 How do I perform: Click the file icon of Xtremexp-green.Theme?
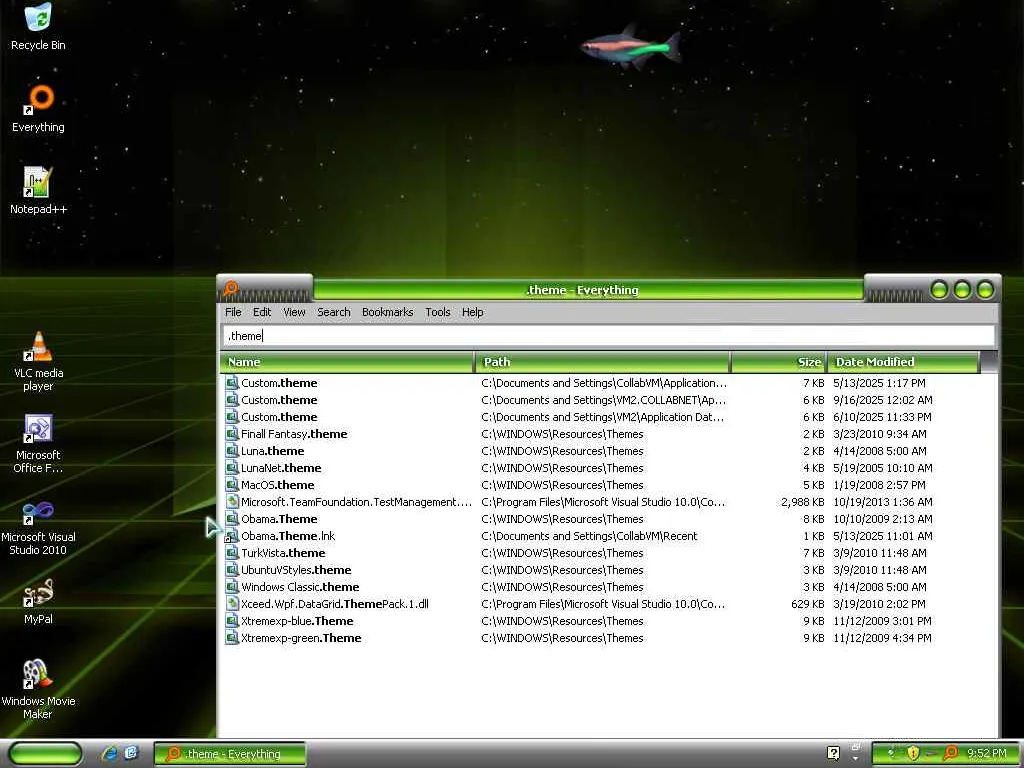click(x=232, y=637)
